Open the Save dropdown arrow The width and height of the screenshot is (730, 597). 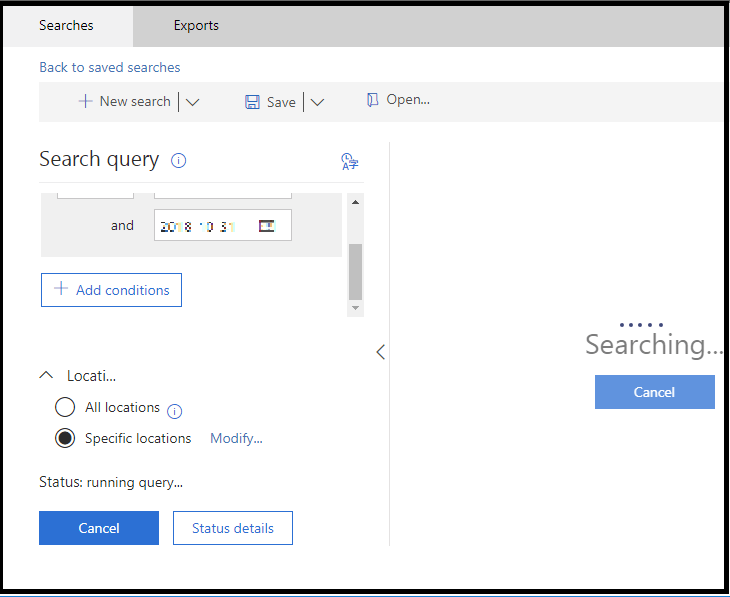point(317,102)
